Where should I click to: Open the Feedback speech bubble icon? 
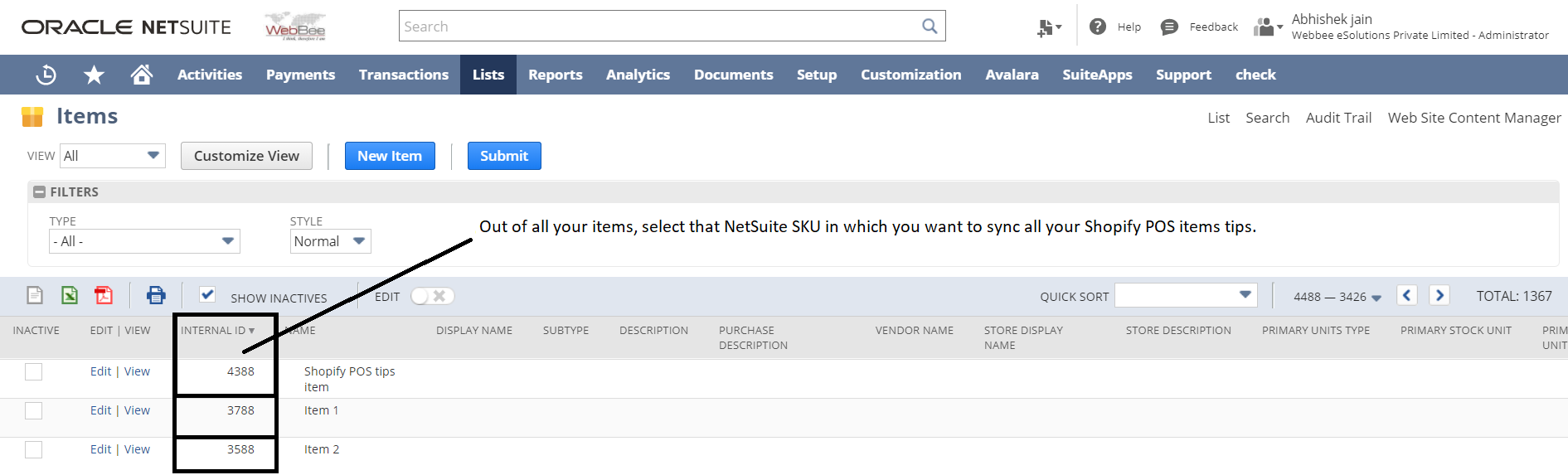tap(1169, 27)
